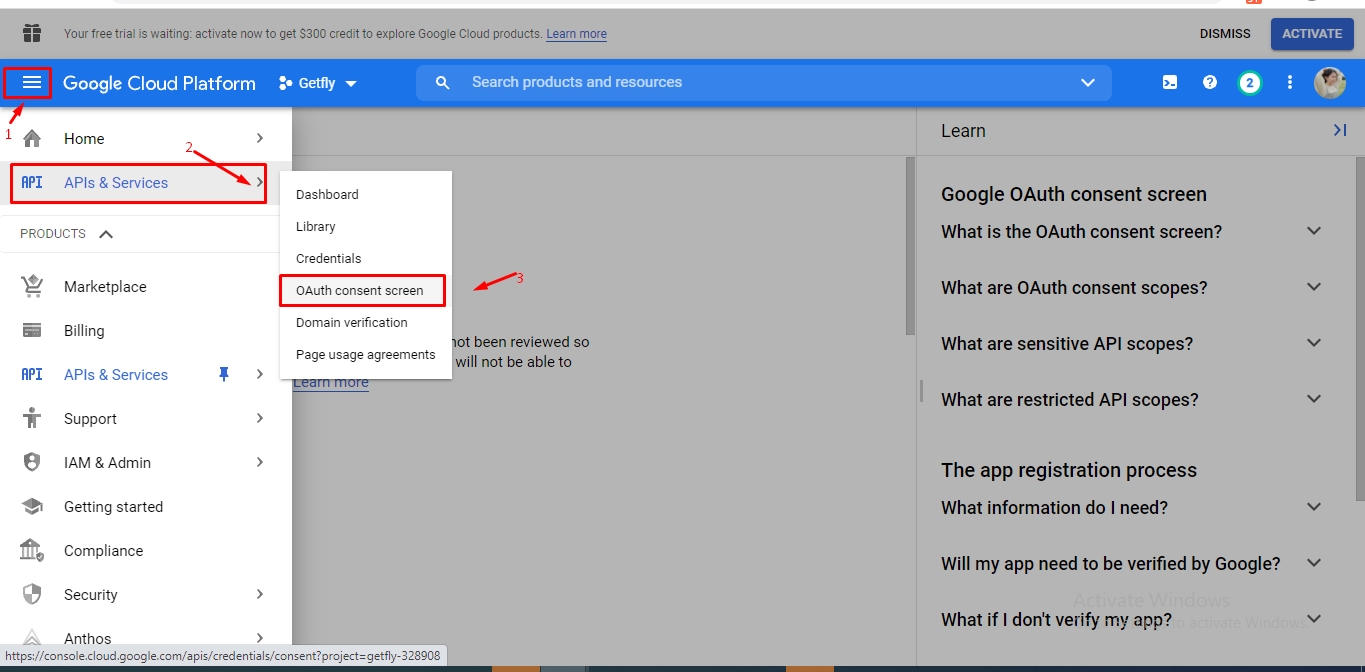Click the help question mark icon
The width and height of the screenshot is (1365, 672).
pyautogui.click(x=1209, y=83)
